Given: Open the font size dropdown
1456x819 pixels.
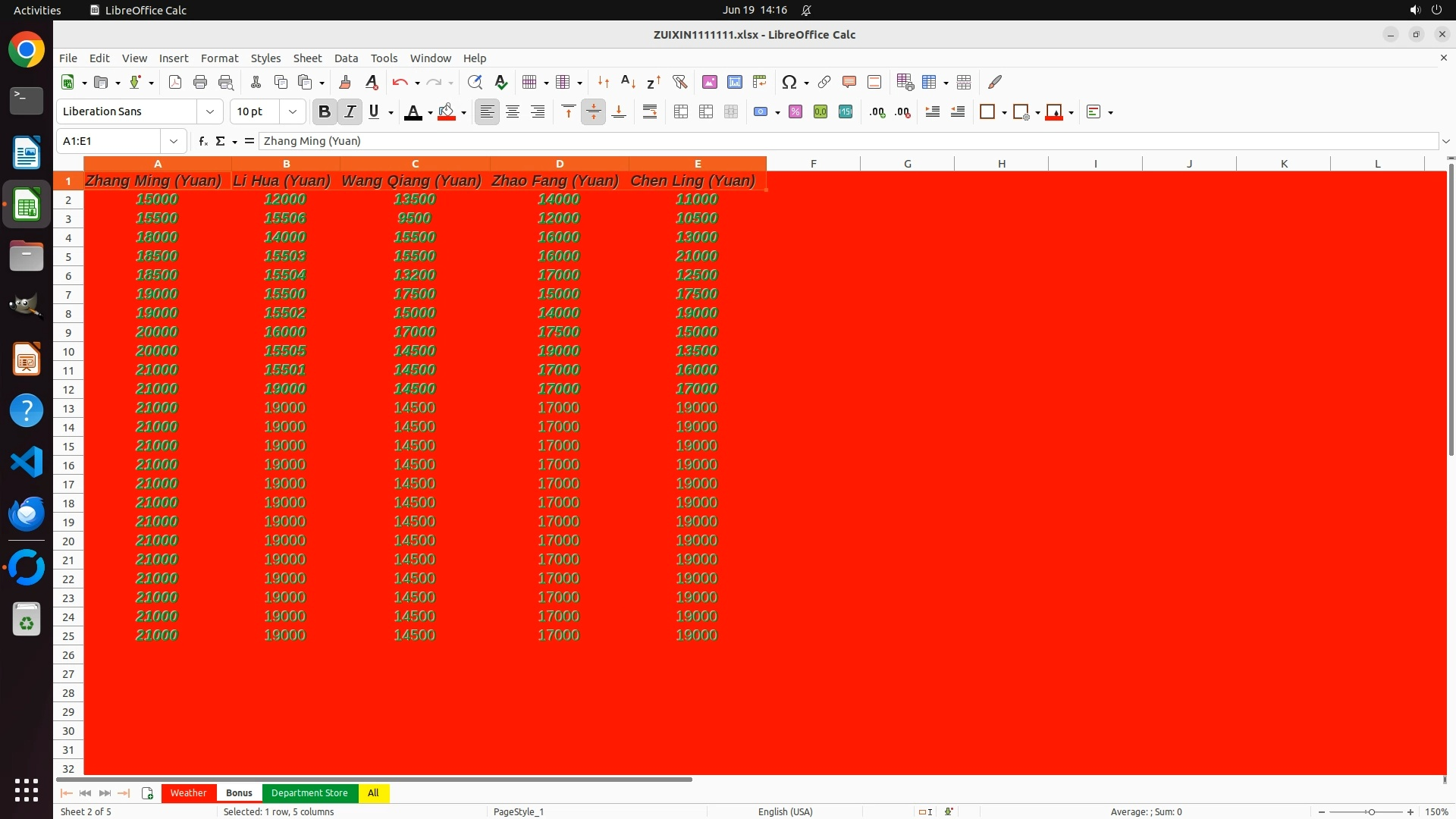Looking at the screenshot, I should click(x=293, y=111).
